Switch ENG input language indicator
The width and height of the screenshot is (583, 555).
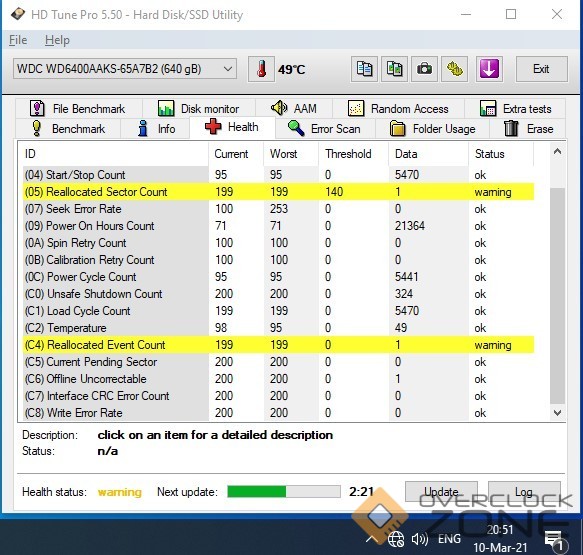pyautogui.click(x=449, y=539)
